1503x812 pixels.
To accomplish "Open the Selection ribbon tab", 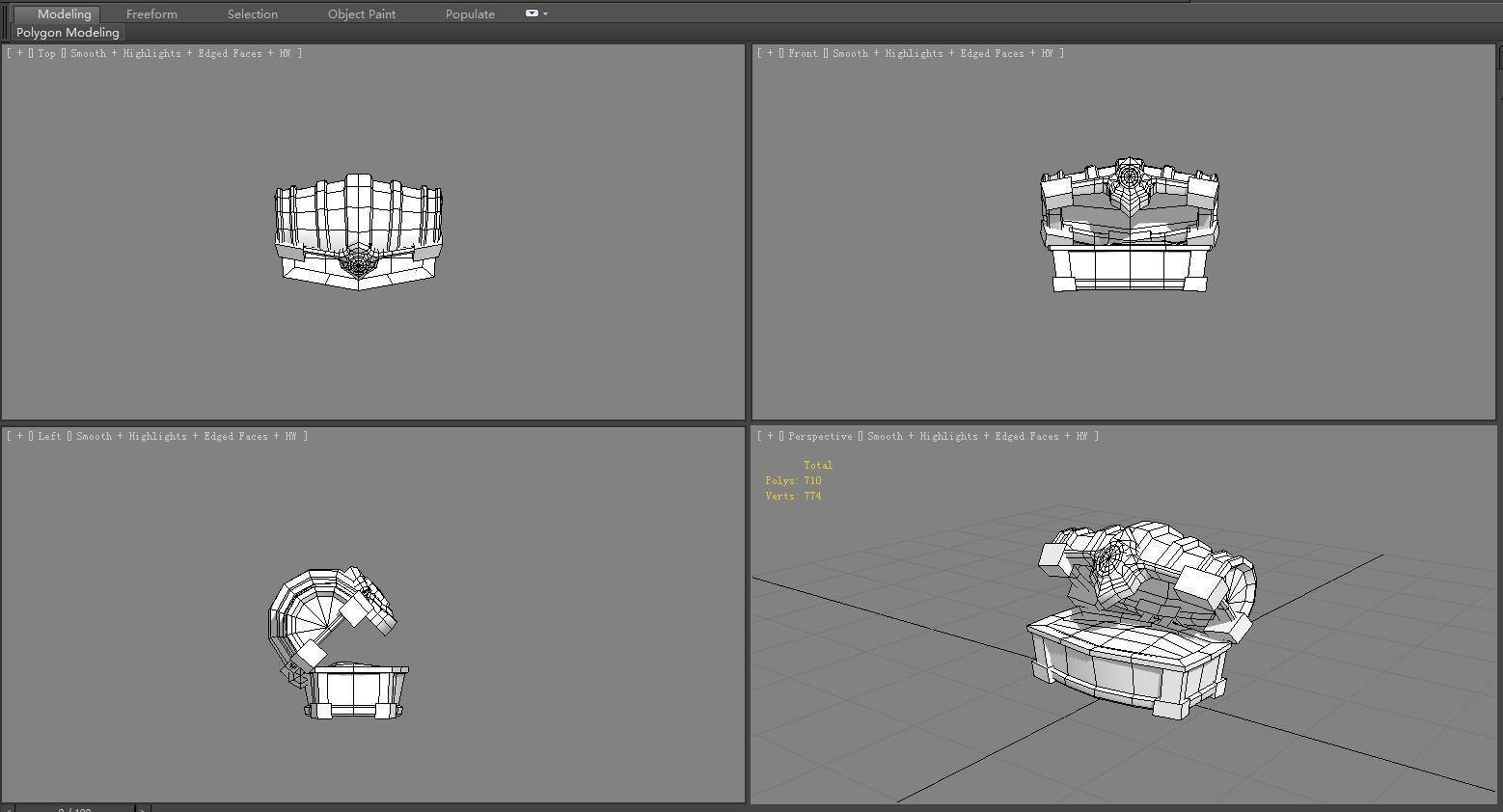I will tap(253, 14).
